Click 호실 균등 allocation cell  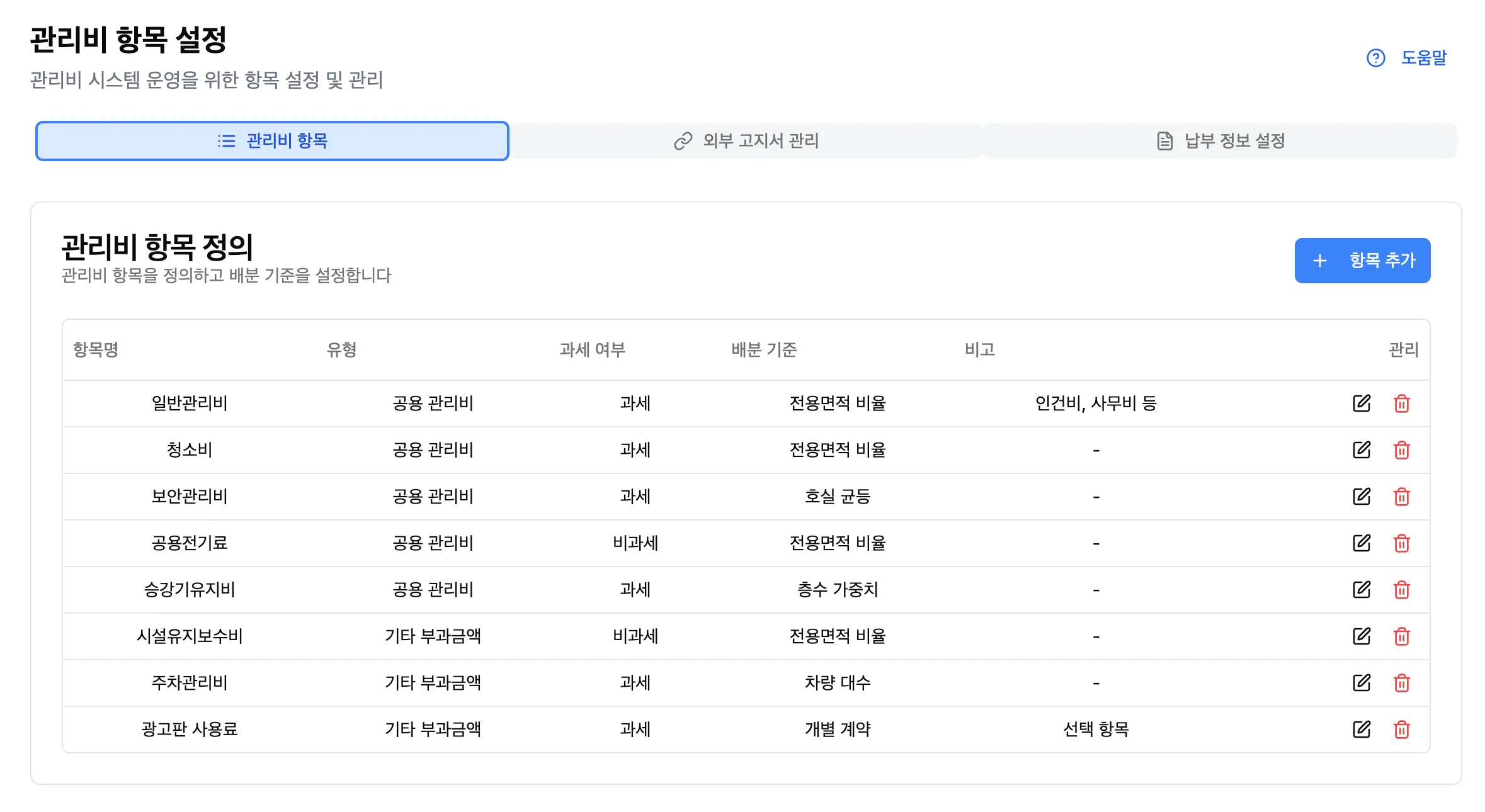pyautogui.click(x=838, y=496)
